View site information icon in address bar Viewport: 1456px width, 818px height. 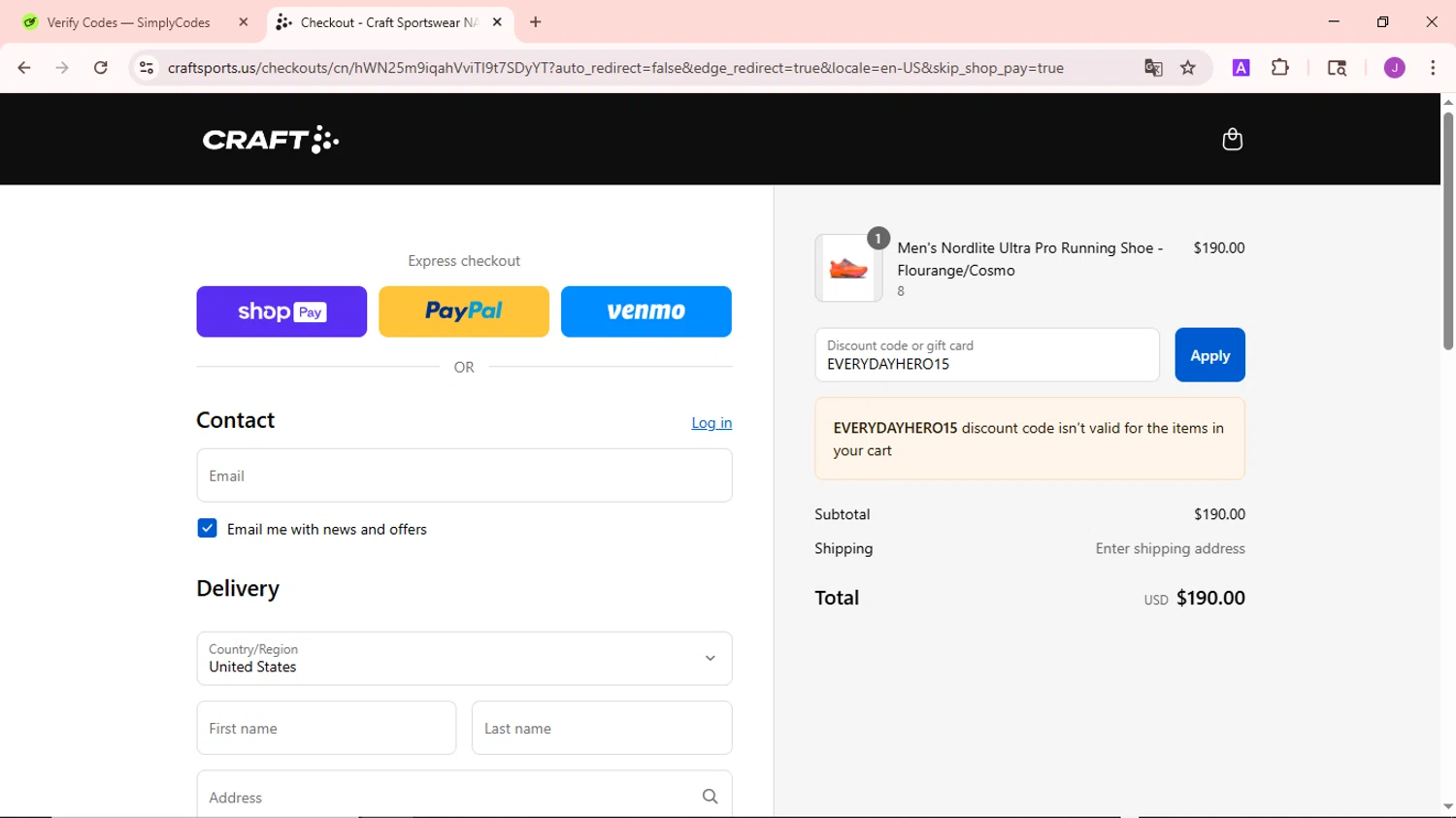tap(147, 68)
